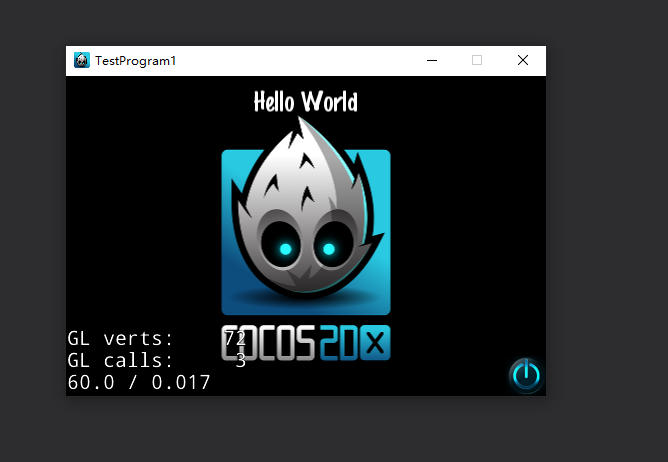Click the "TestProgram1" window title text

pyautogui.click(x=135, y=61)
